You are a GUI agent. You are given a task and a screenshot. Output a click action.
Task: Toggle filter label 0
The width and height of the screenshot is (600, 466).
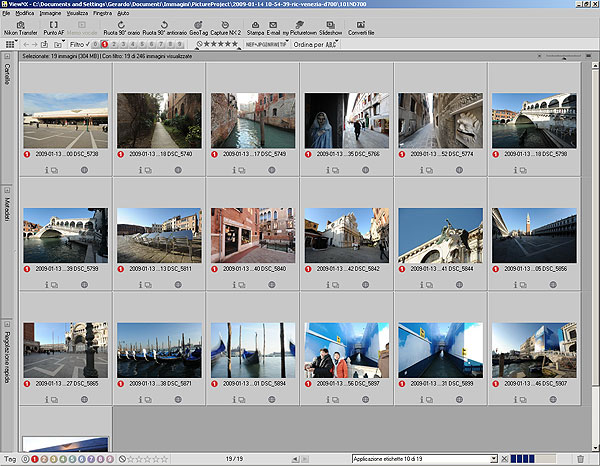coord(95,44)
